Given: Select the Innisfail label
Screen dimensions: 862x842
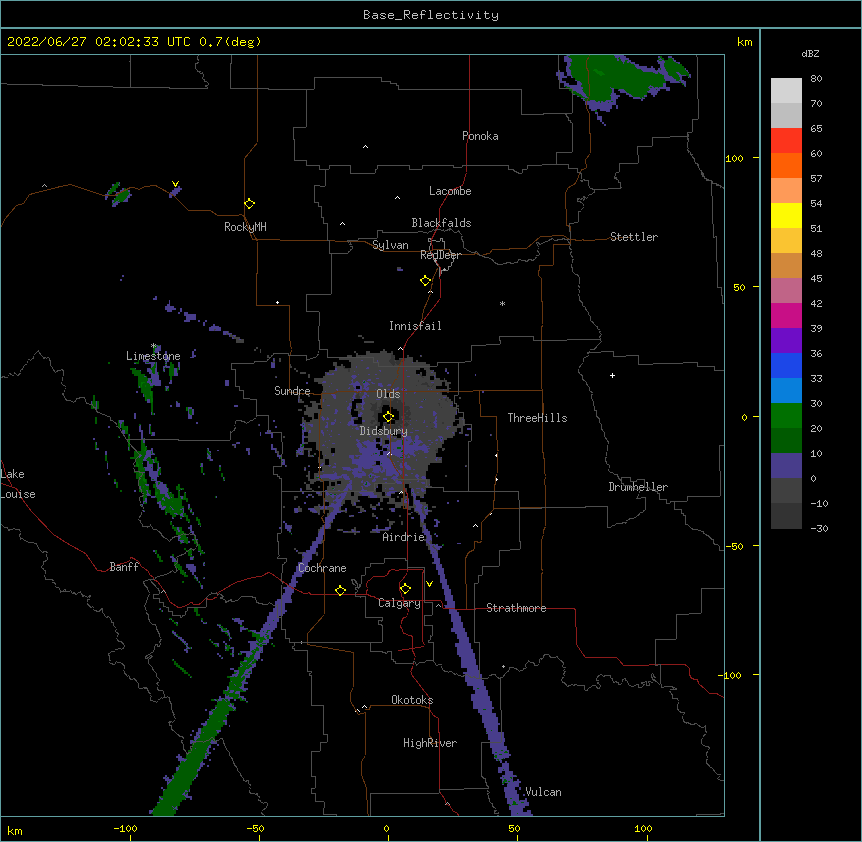Looking at the screenshot, I should tap(415, 326).
